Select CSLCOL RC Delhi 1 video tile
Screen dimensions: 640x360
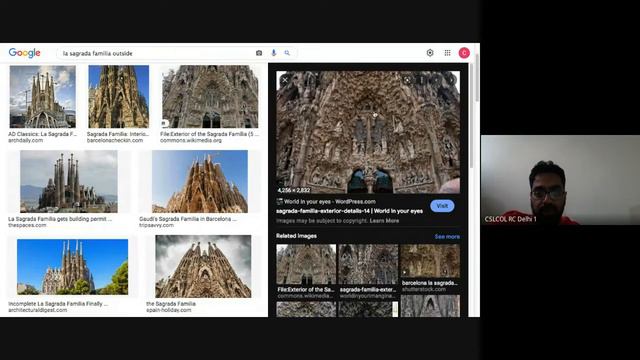pos(560,180)
